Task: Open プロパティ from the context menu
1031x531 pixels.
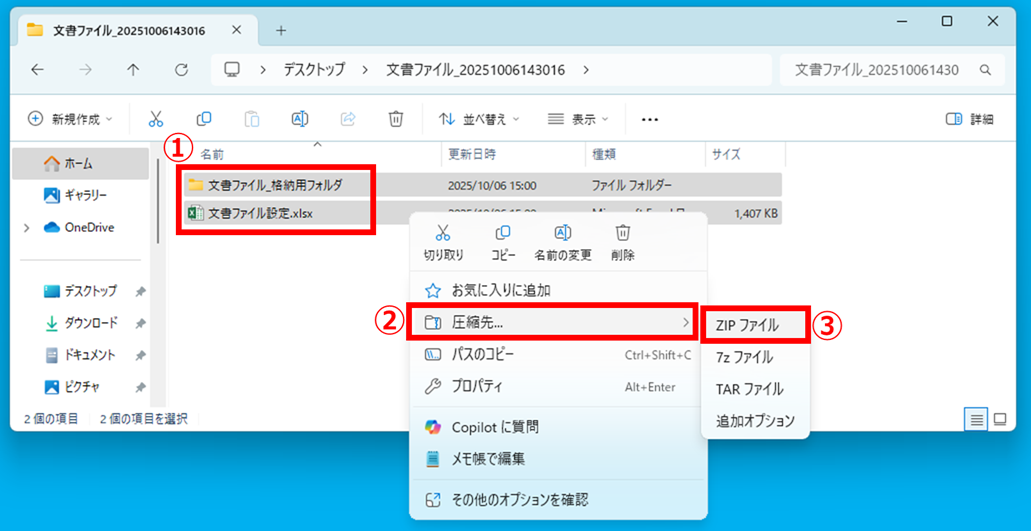Action: (558, 386)
